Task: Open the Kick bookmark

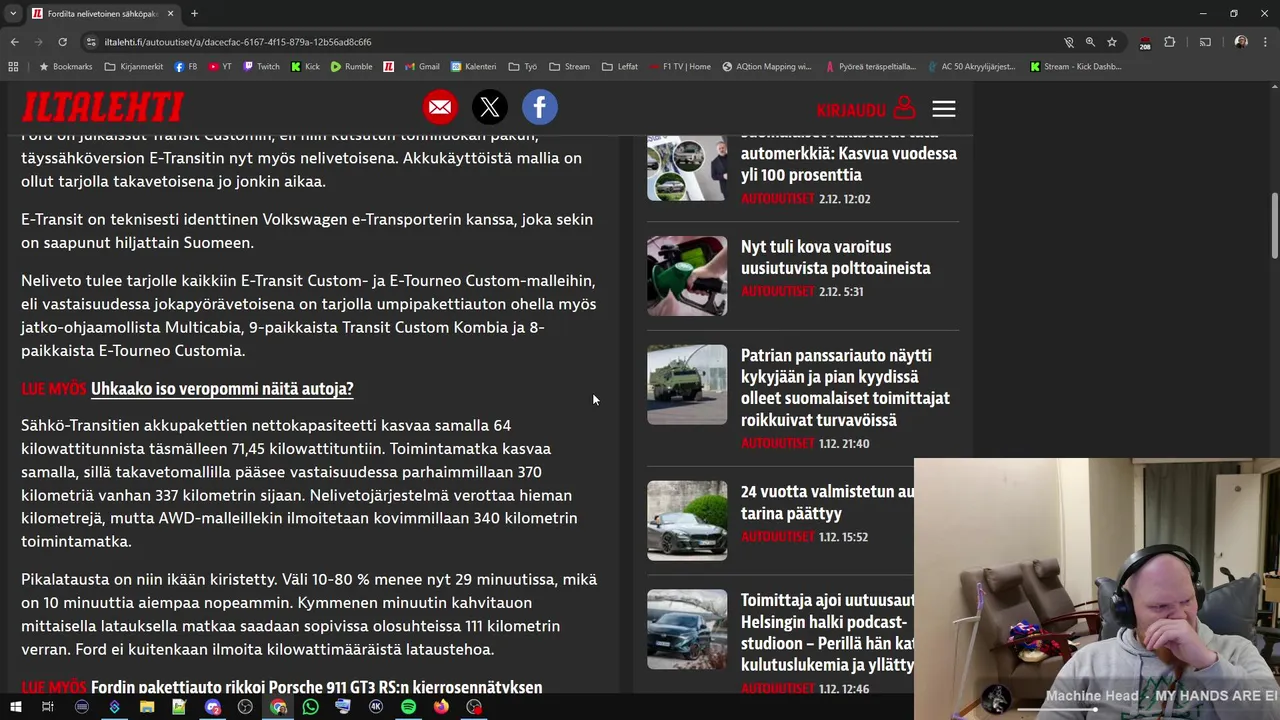Action: pos(306,67)
